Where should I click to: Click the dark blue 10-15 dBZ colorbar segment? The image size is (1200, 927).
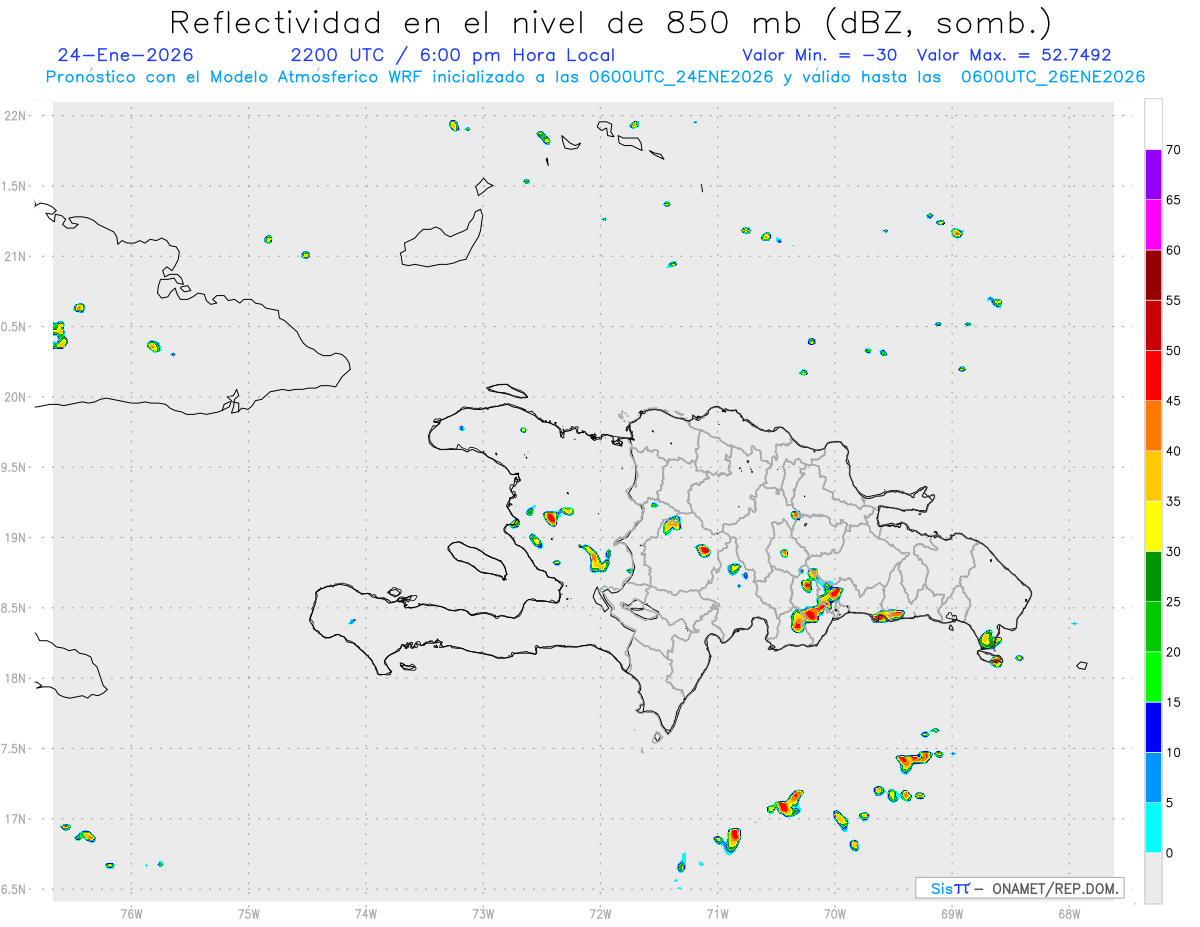point(1153,727)
